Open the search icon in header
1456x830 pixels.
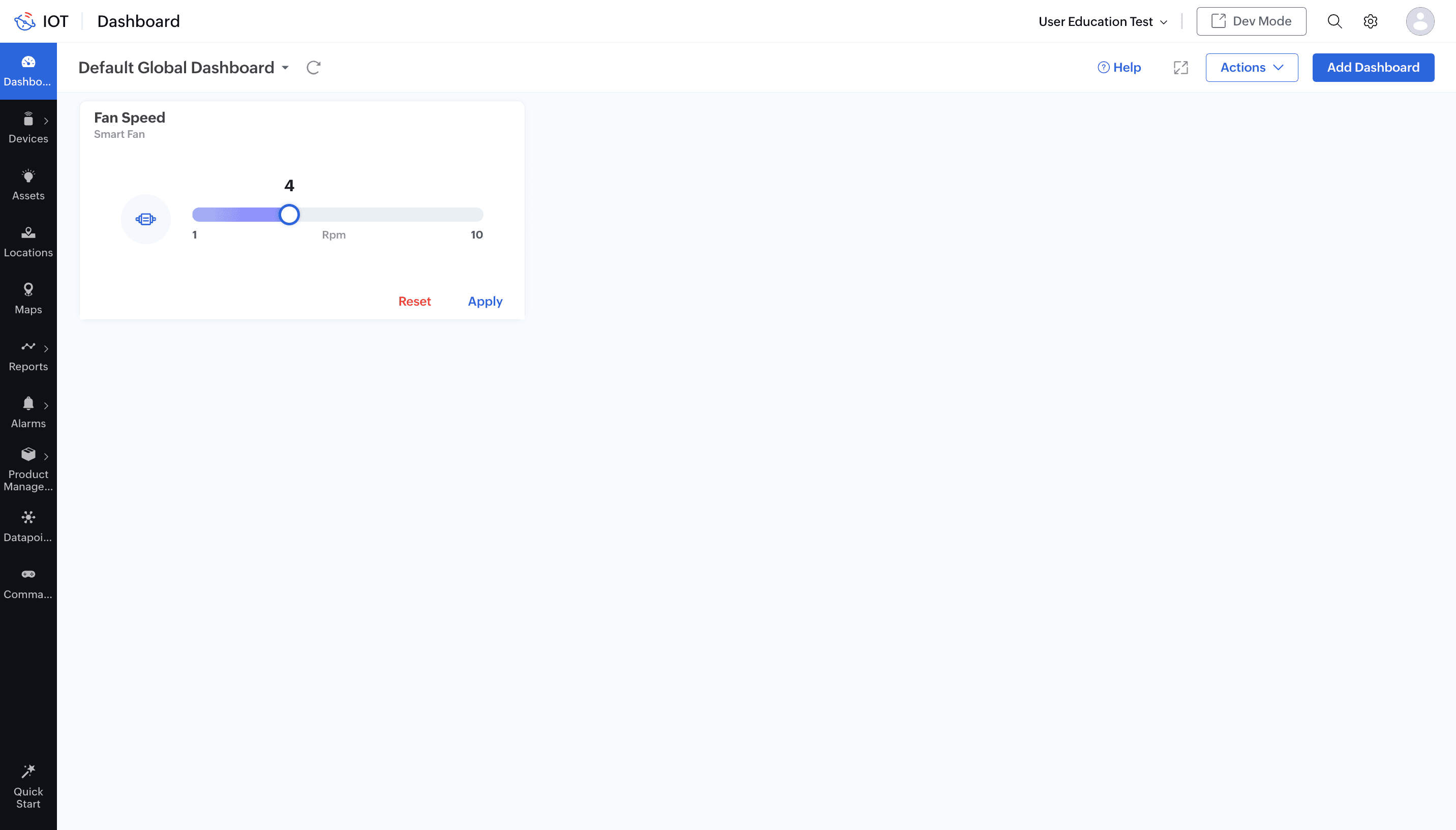click(1334, 22)
